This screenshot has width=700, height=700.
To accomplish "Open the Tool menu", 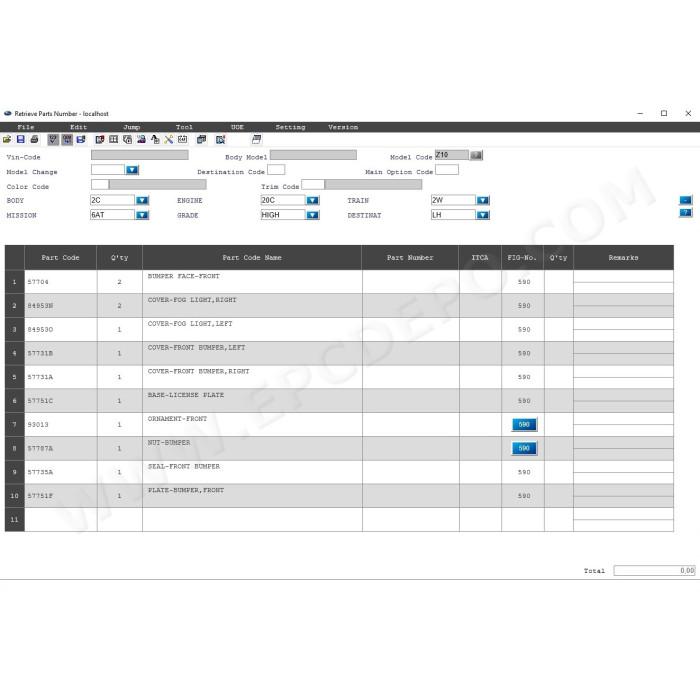I will point(184,127).
